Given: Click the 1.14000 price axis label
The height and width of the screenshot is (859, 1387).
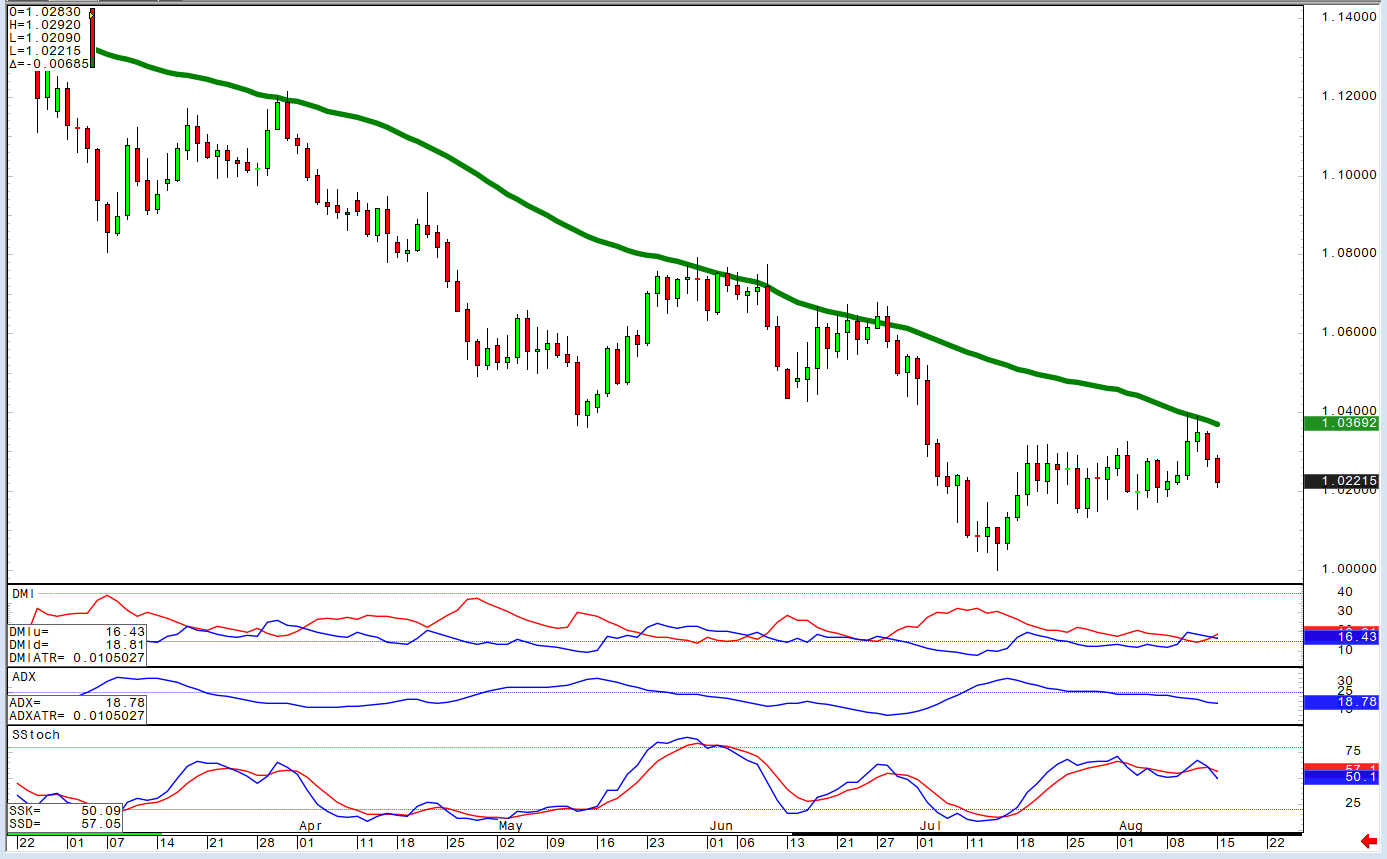Looking at the screenshot, I should [x=1349, y=18].
